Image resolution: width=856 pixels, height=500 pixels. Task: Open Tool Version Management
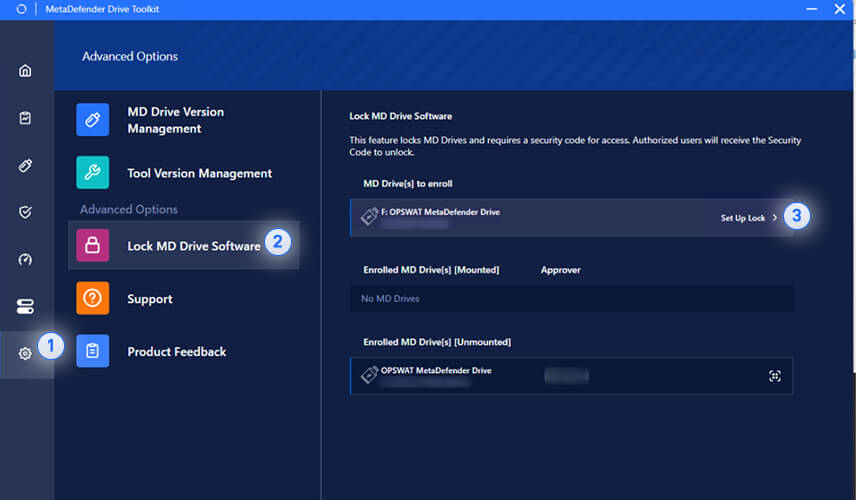[200, 174]
